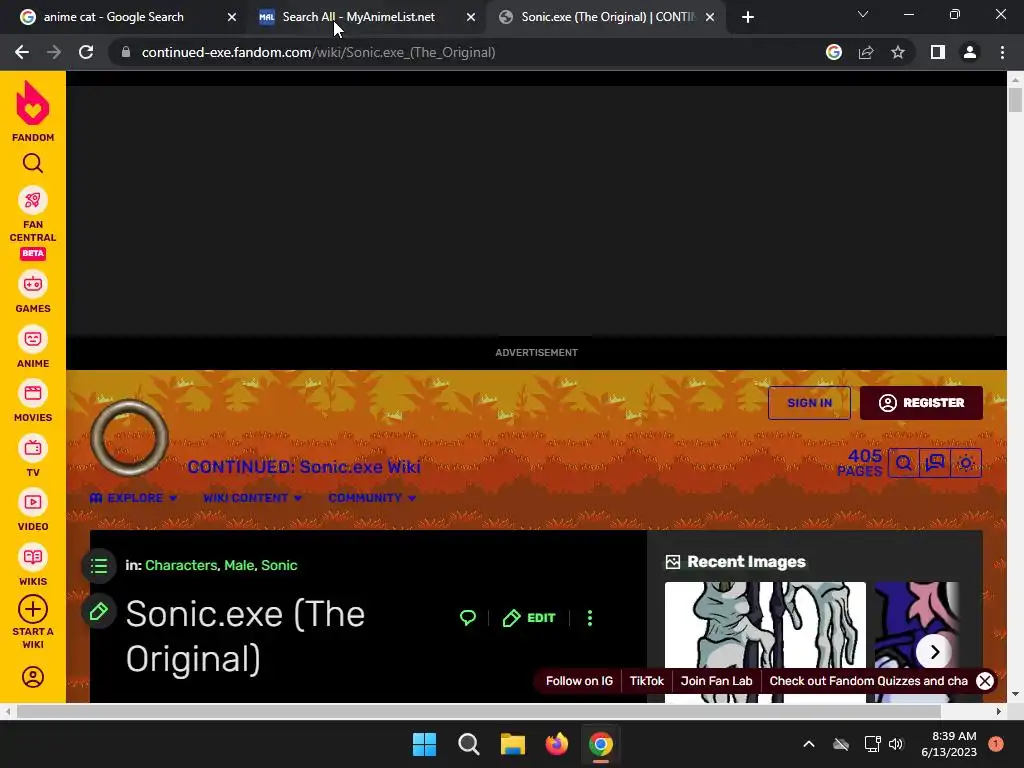Click the wiki ring logo
The image size is (1024, 768).
129,438
